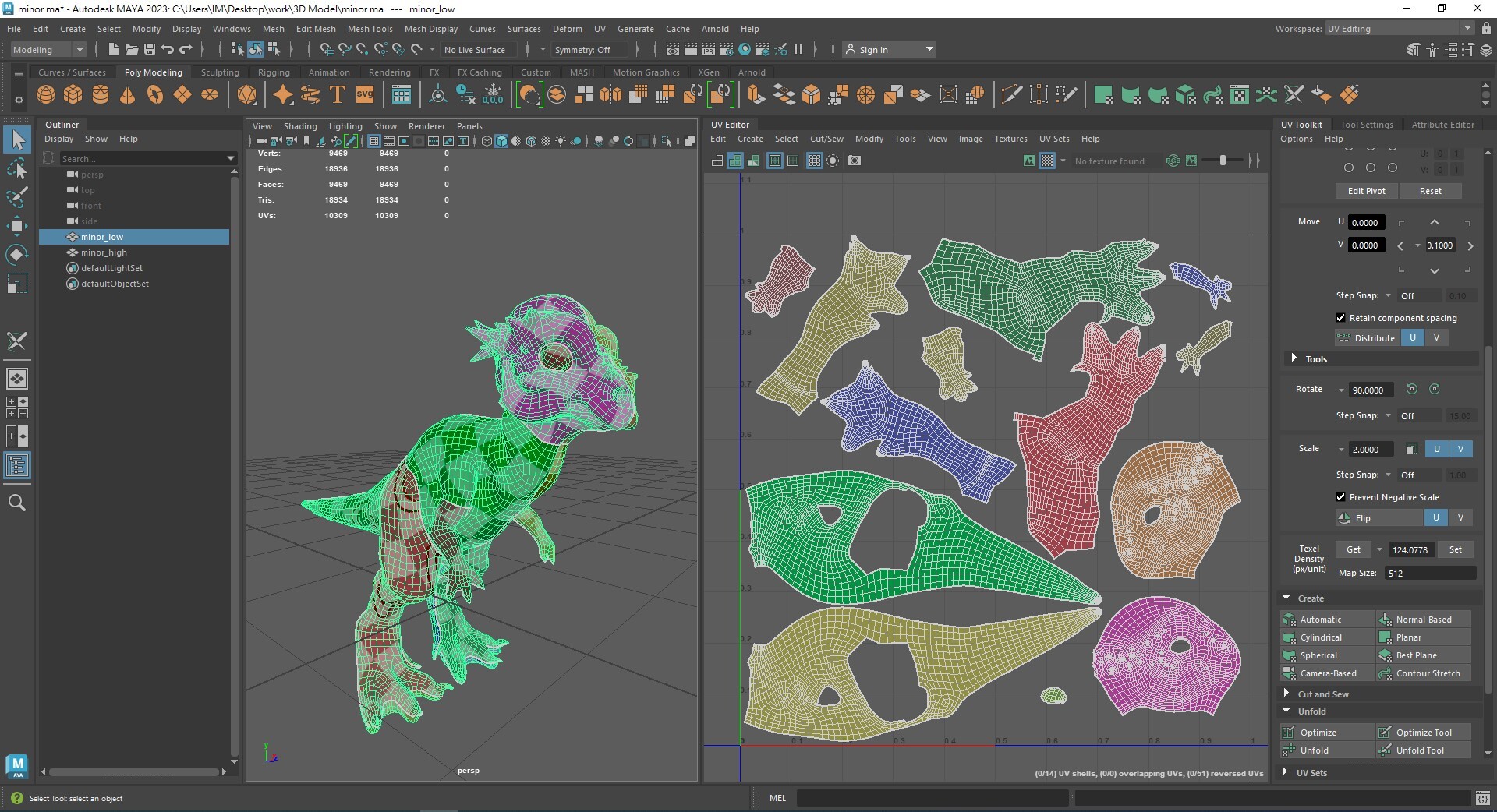Click the Save scene icon
Image resolution: width=1497 pixels, height=812 pixels.
(x=150, y=50)
